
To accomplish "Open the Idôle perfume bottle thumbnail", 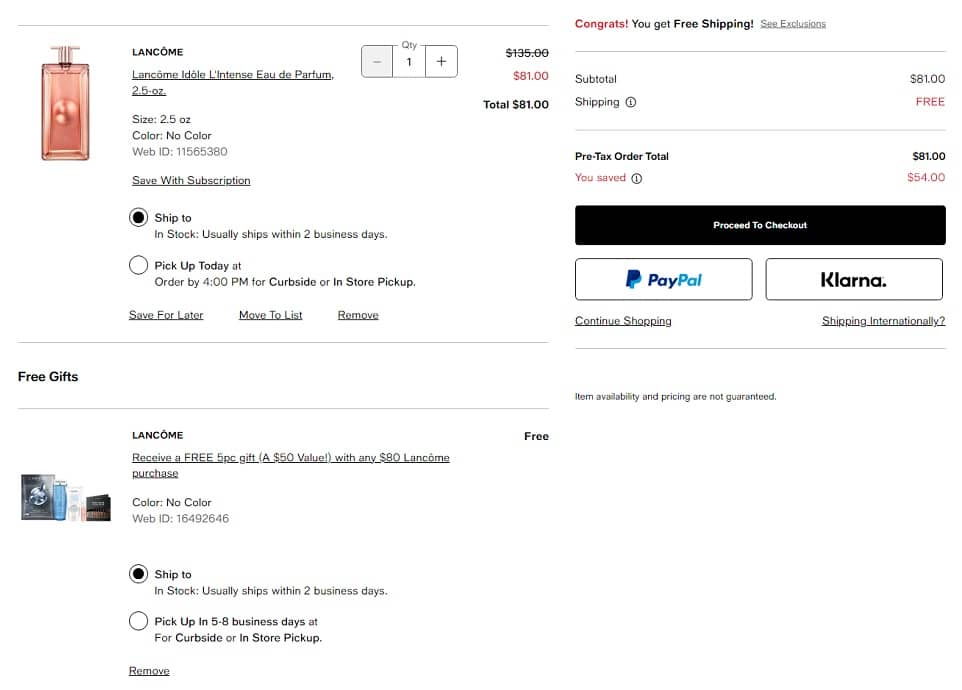I will 65,103.
